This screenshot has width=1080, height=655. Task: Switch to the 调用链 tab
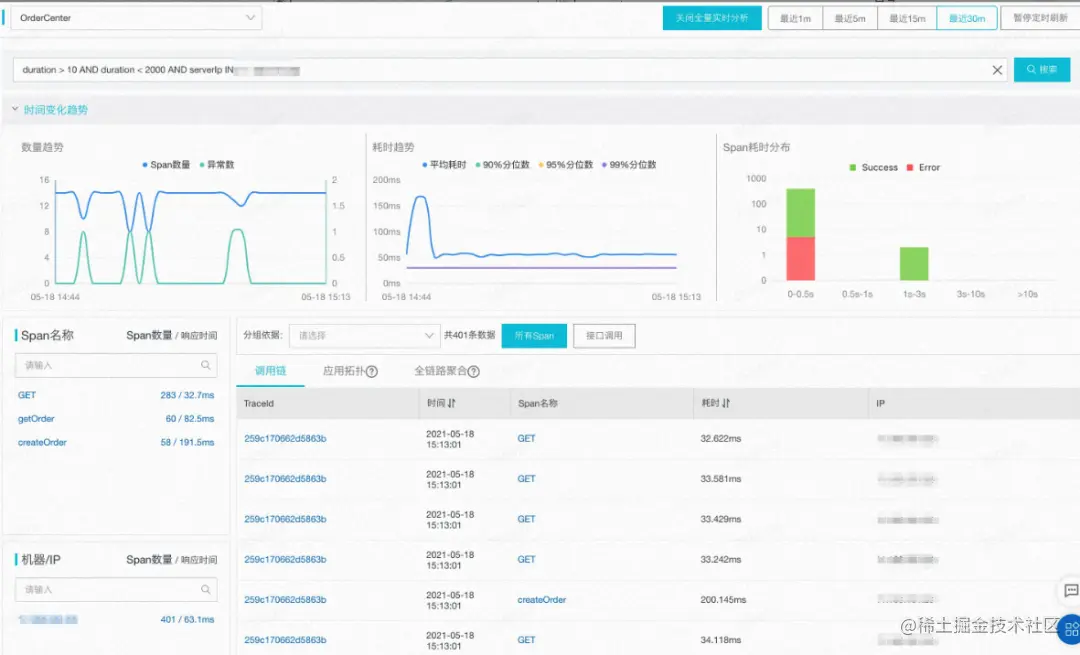[x=270, y=371]
